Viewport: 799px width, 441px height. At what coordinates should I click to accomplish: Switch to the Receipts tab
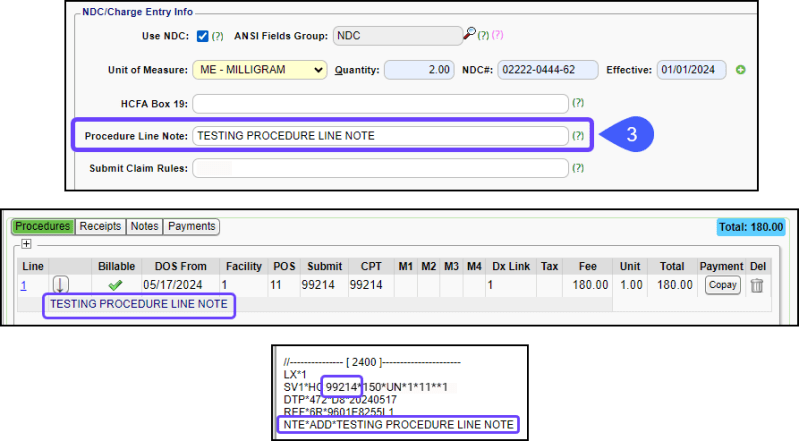100,226
